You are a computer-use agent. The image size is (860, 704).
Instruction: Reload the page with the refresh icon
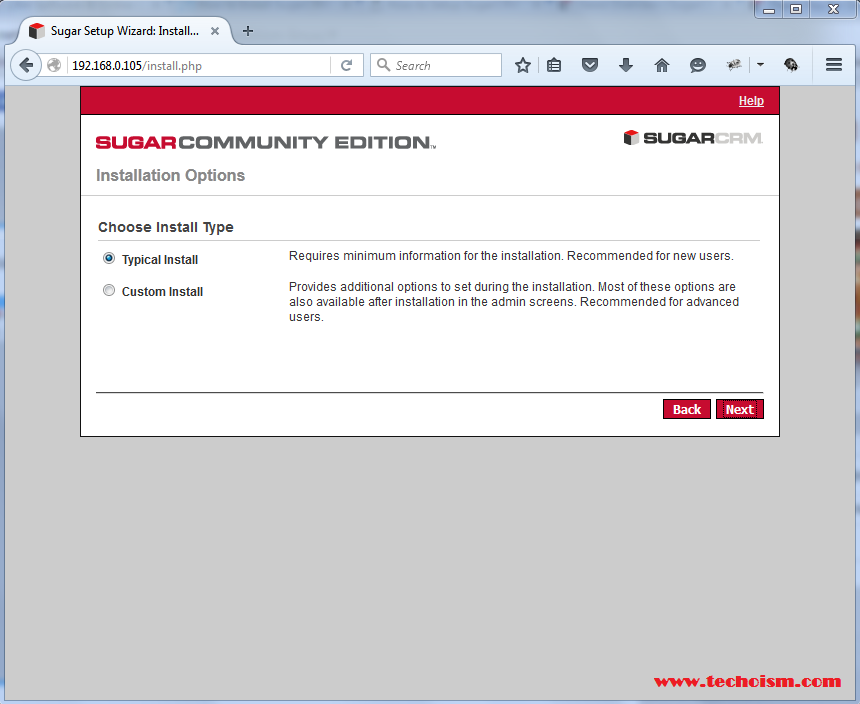[x=346, y=66]
